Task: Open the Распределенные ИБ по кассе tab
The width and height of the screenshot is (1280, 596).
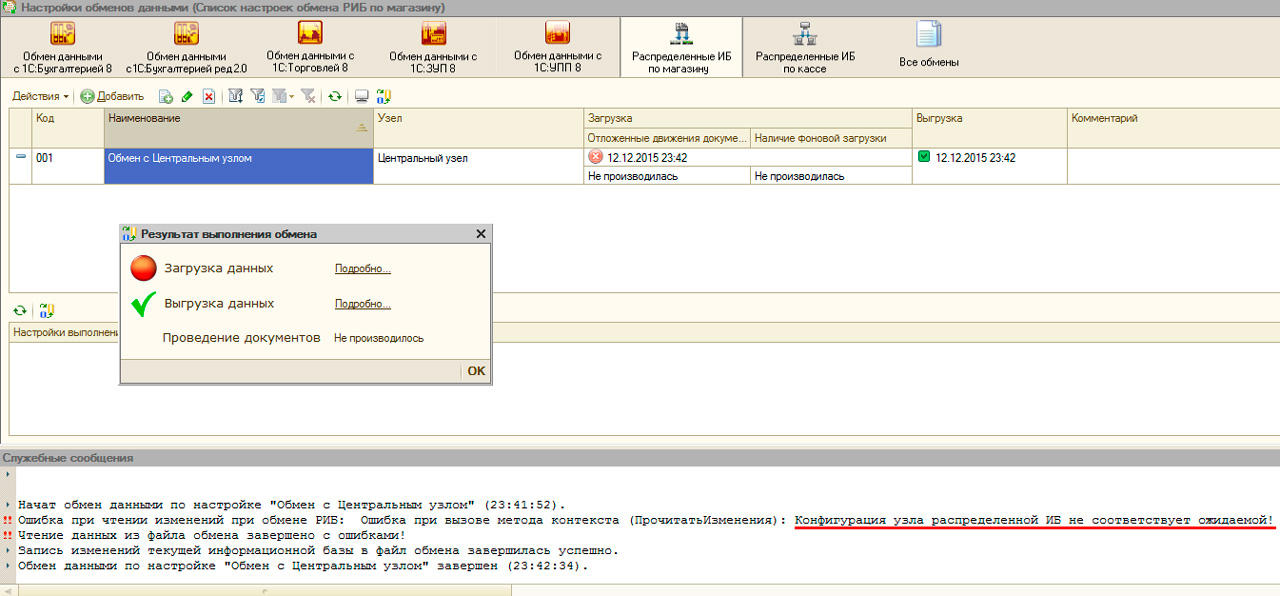Action: (804, 47)
